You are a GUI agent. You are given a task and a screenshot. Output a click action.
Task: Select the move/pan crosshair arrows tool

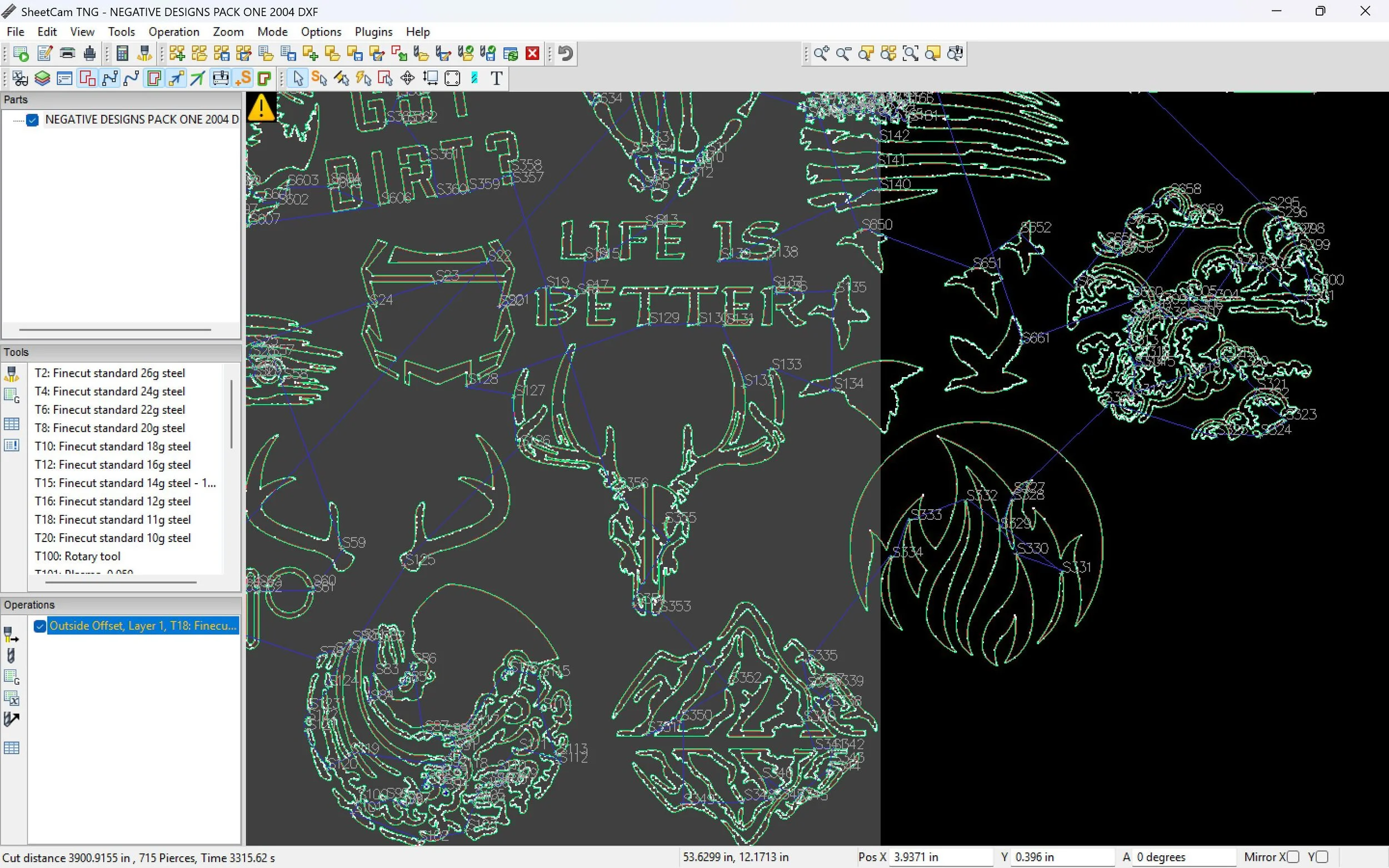[408, 78]
